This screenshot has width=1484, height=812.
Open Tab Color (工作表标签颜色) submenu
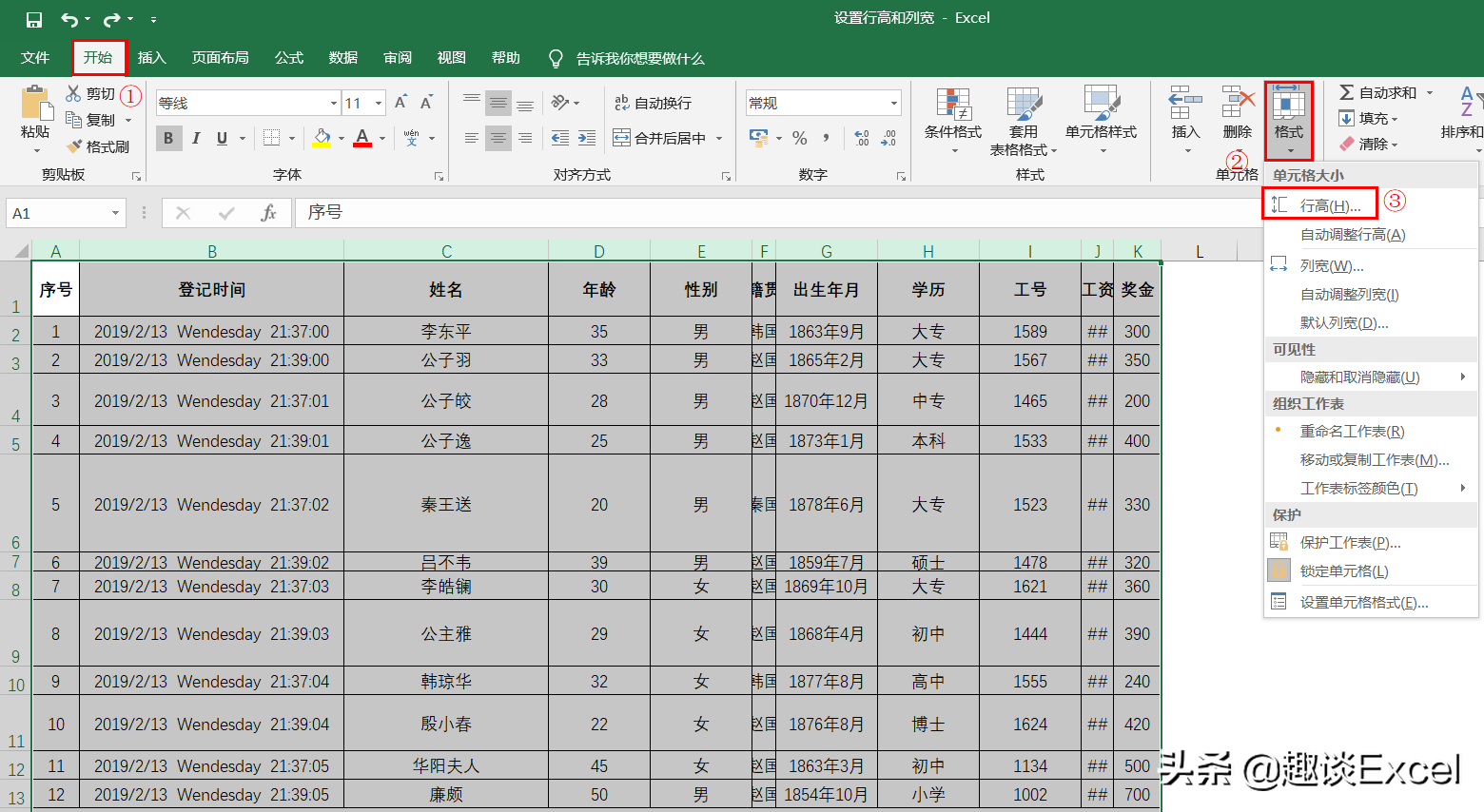tap(1371, 489)
